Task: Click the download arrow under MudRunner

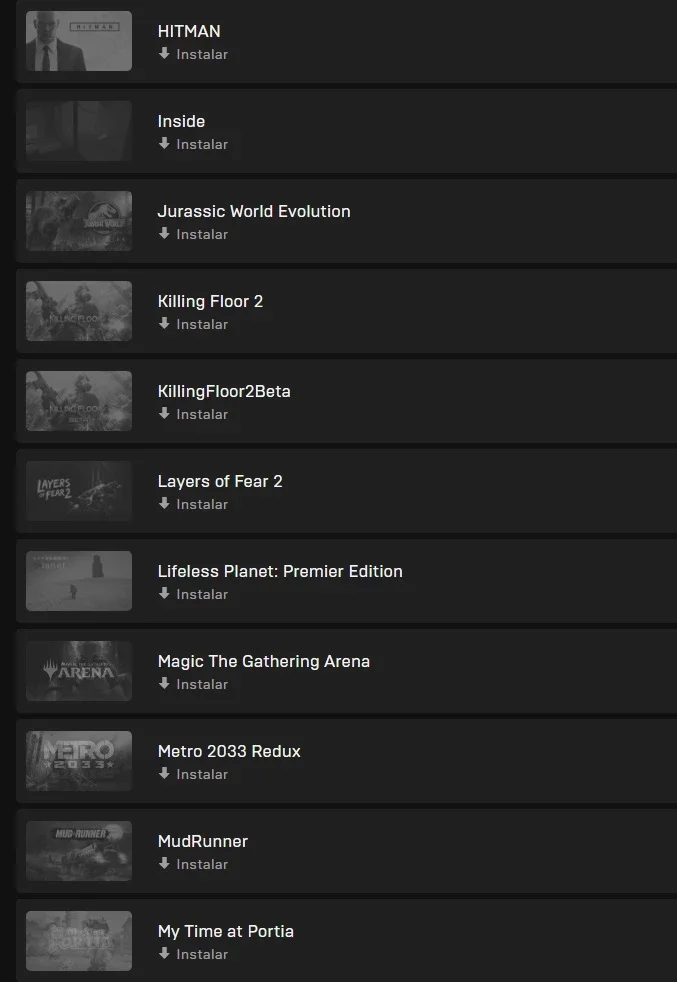Action: (x=164, y=864)
